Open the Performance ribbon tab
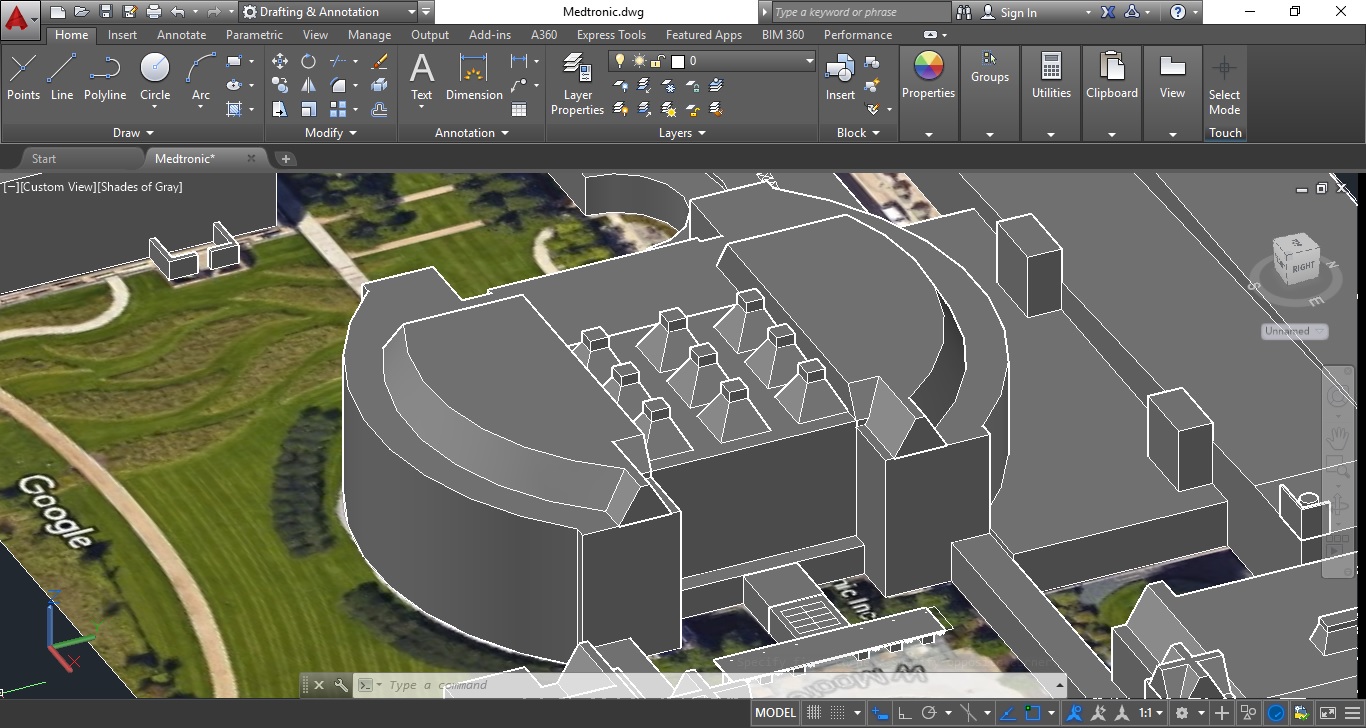Screen dimensions: 1366x728 858,34
